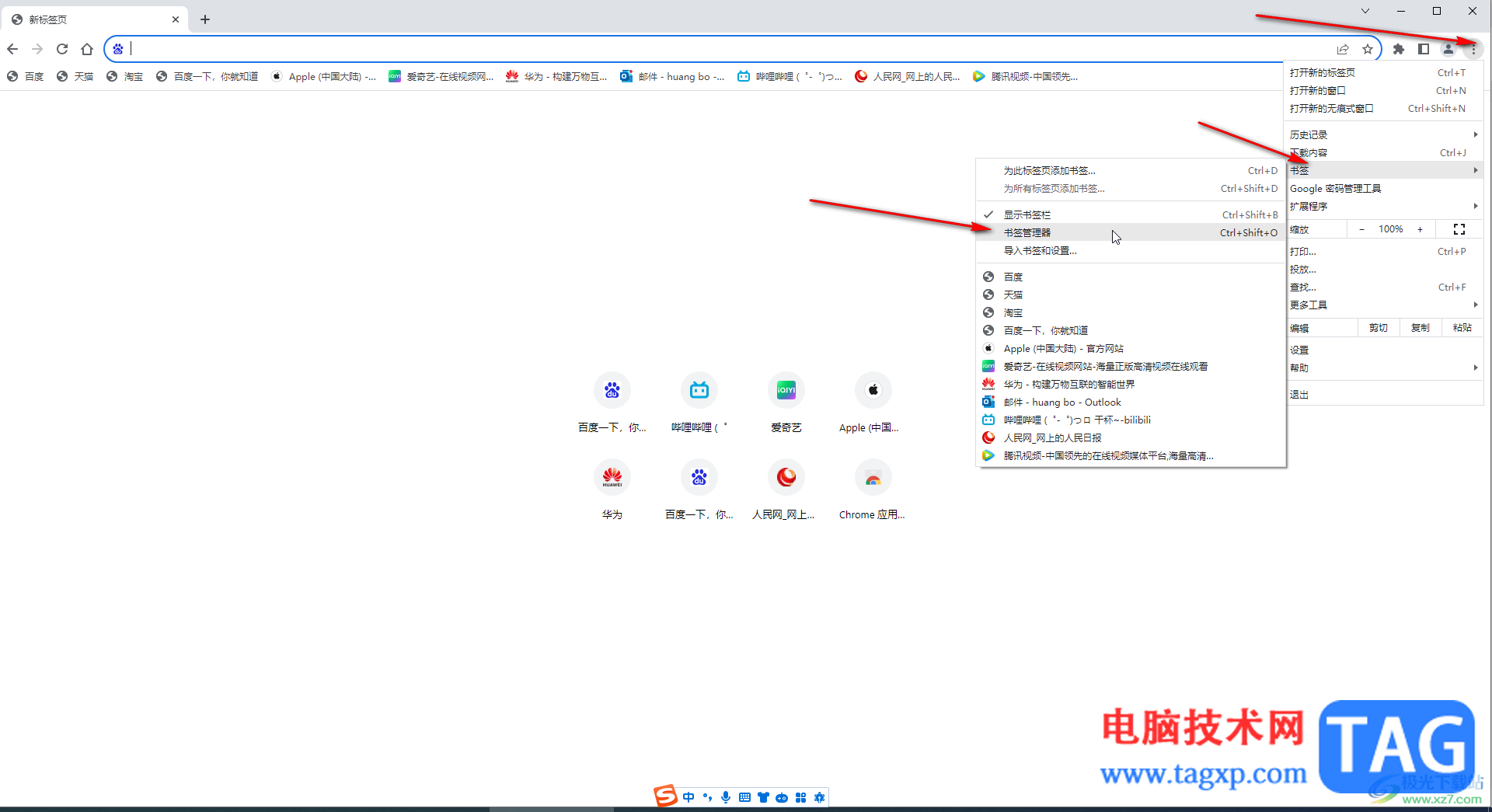Open Apple 官方网站 in bookmark submenu
This screenshot has height=812, width=1492.
tap(1131, 348)
